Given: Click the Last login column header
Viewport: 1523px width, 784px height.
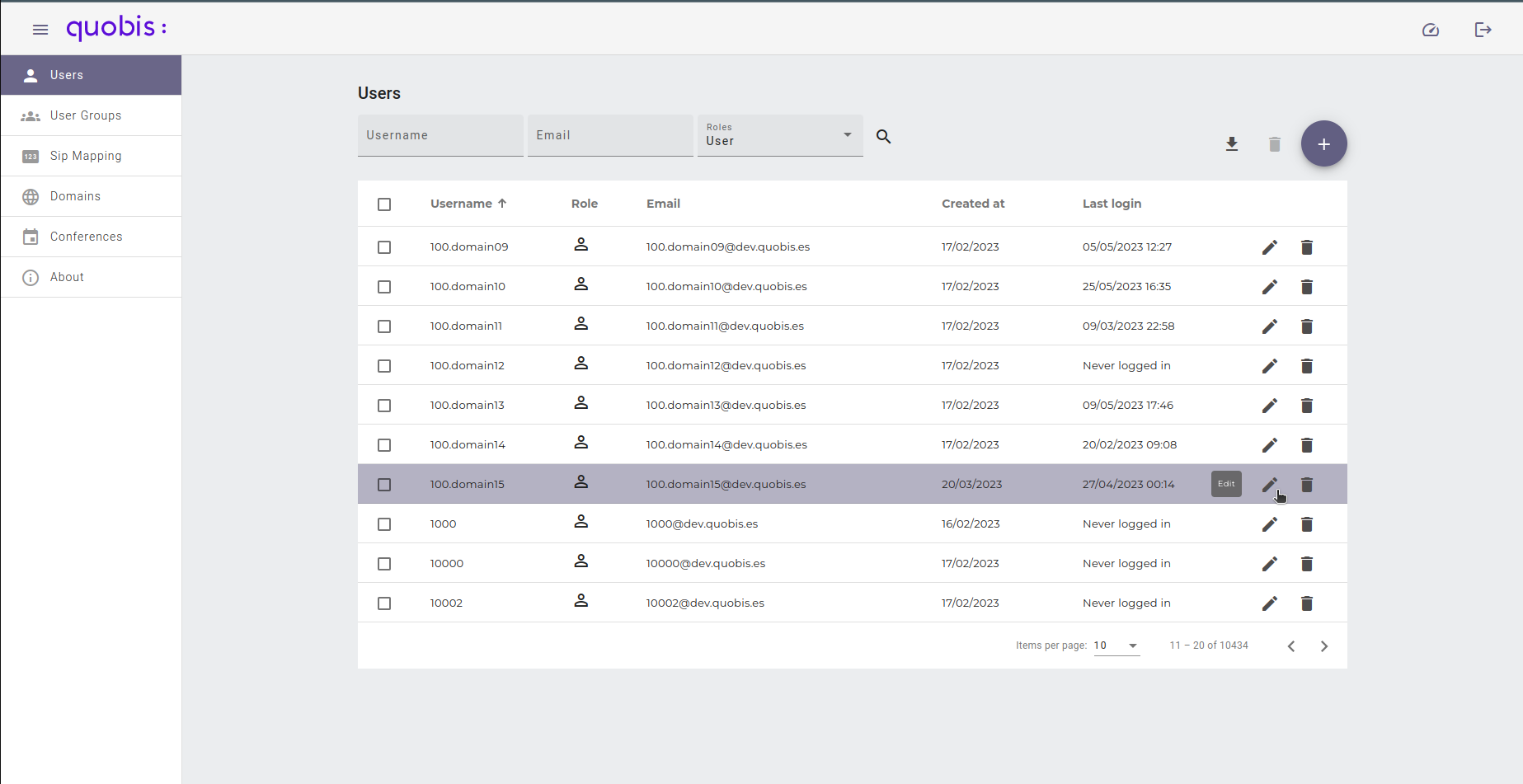Looking at the screenshot, I should (x=1112, y=204).
